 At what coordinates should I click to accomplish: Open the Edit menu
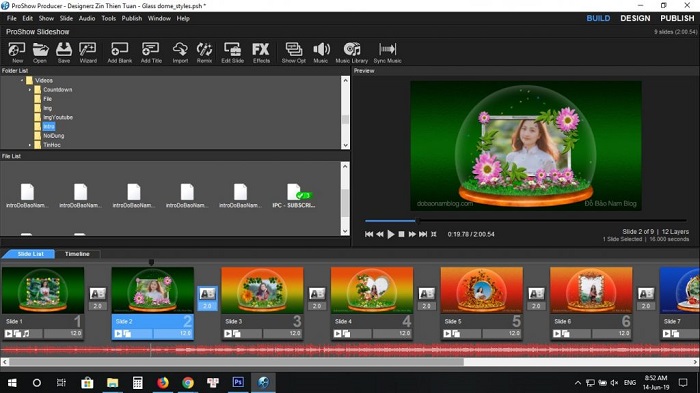pyautogui.click(x=28, y=18)
